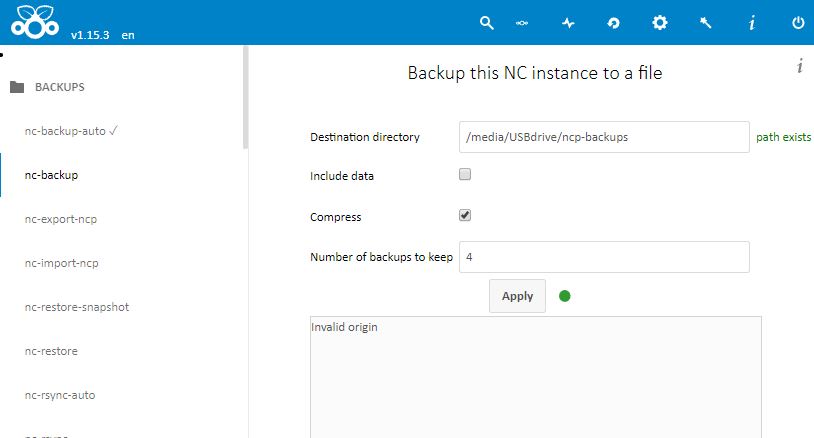Click the 'path exists' status text

(x=783, y=137)
